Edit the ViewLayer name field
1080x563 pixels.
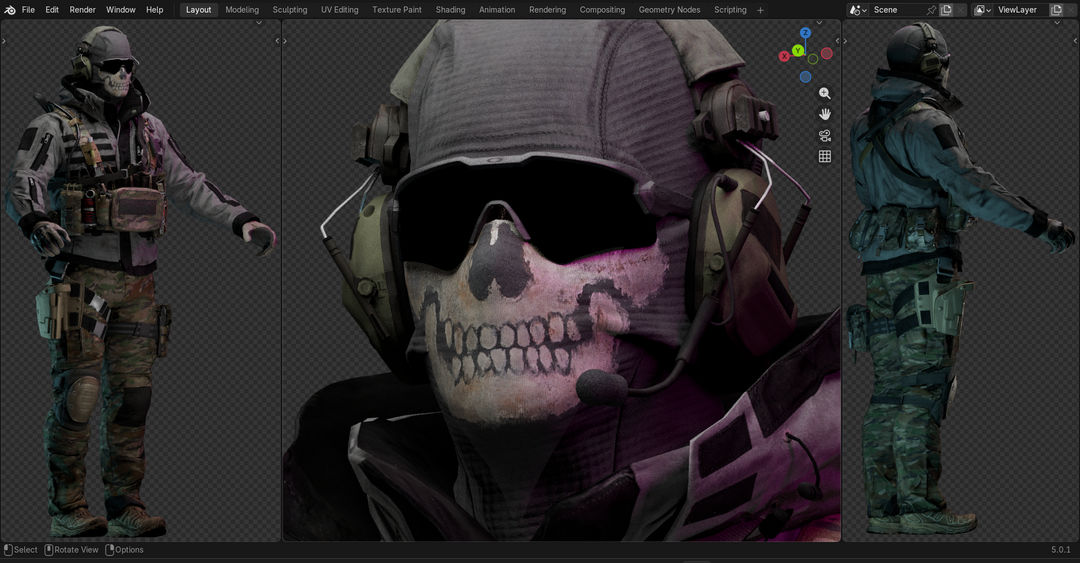click(x=1021, y=10)
